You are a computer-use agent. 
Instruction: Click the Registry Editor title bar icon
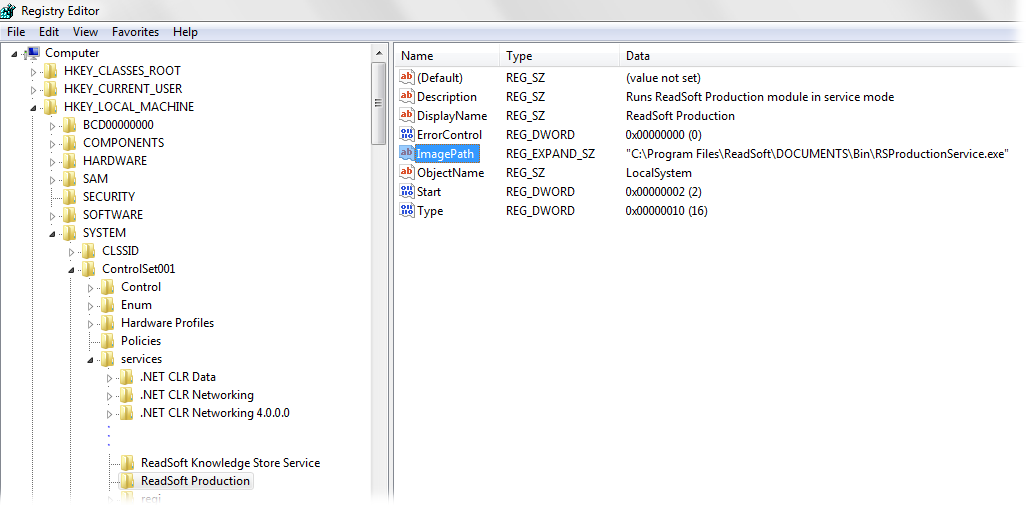click(x=9, y=11)
